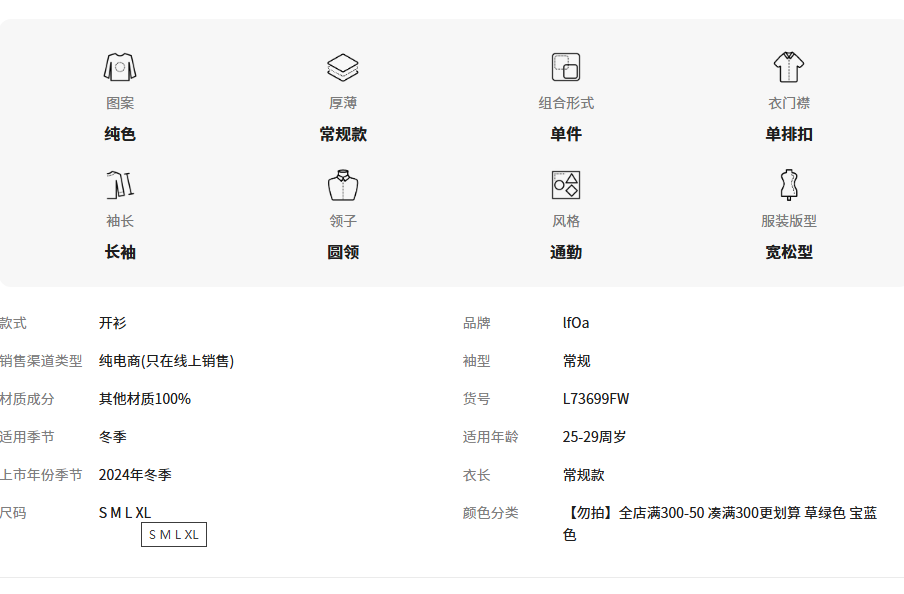Viewport: 904px width, 594px height.
Task: Click the item number L73699FW
Action: (x=596, y=399)
